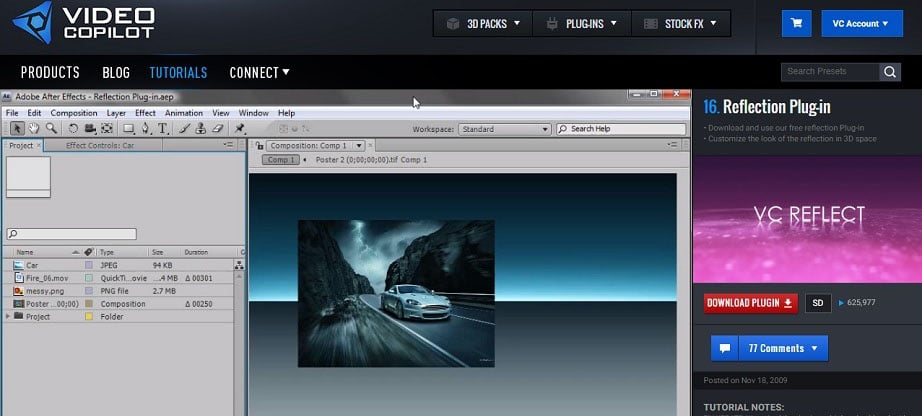
Task: Open the Animation menu
Action: 183,113
